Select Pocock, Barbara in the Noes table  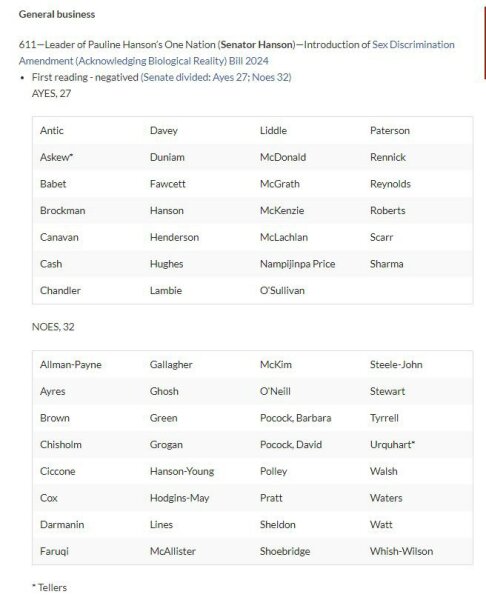[x=295, y=418]
